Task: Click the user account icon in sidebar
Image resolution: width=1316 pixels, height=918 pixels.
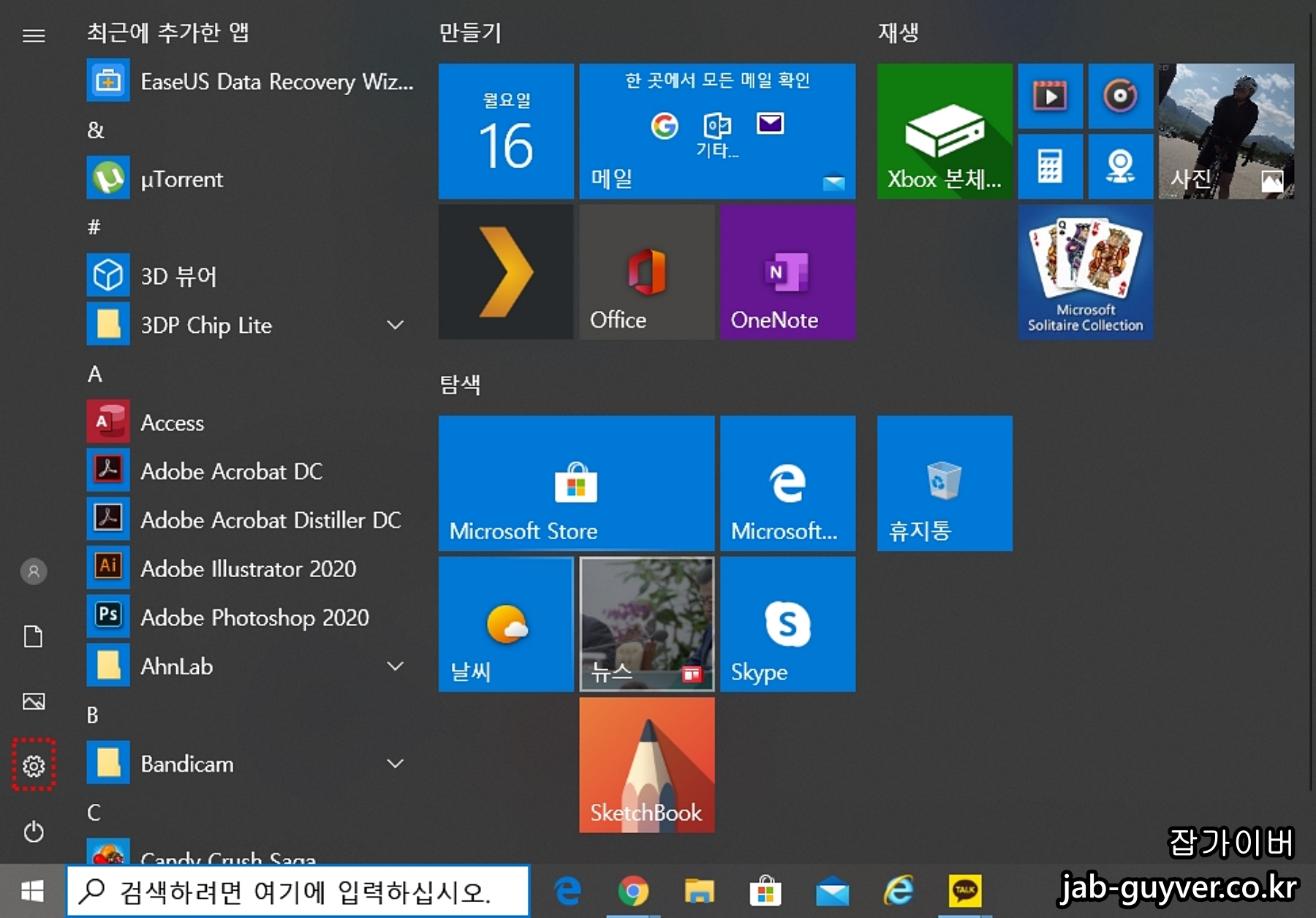Action: pyautogui.click(x=34, y=571)
